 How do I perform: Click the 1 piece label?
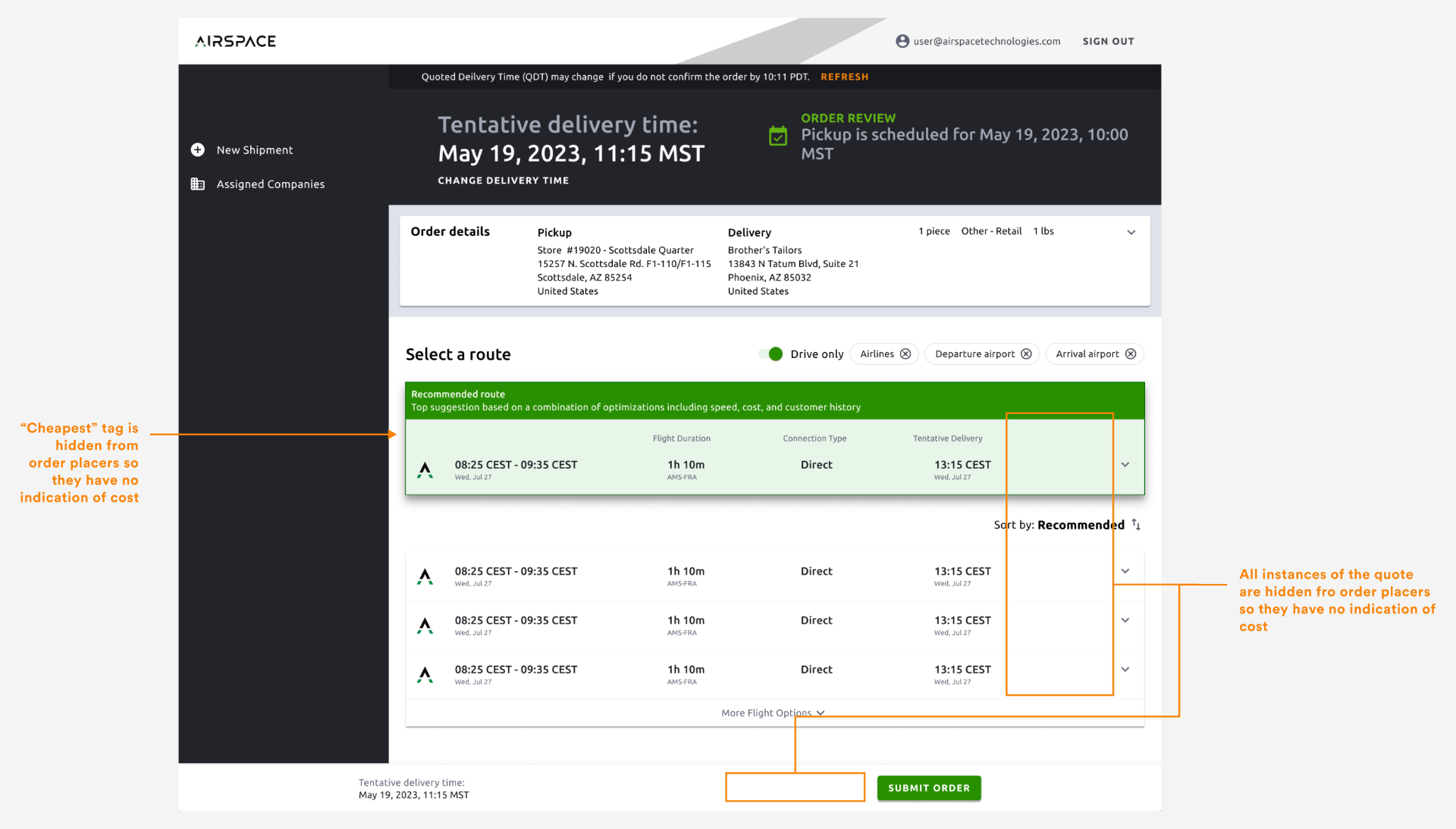(x=934, y=231)
